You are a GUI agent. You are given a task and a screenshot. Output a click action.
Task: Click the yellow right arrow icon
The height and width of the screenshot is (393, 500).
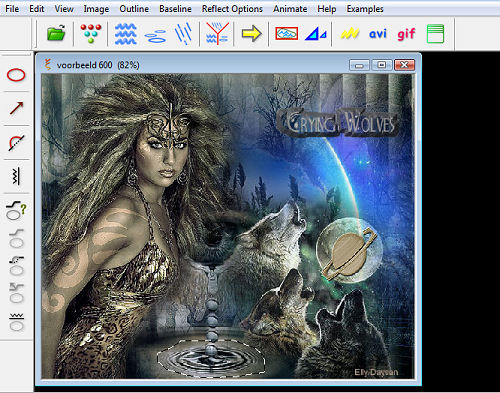(251, 34)
